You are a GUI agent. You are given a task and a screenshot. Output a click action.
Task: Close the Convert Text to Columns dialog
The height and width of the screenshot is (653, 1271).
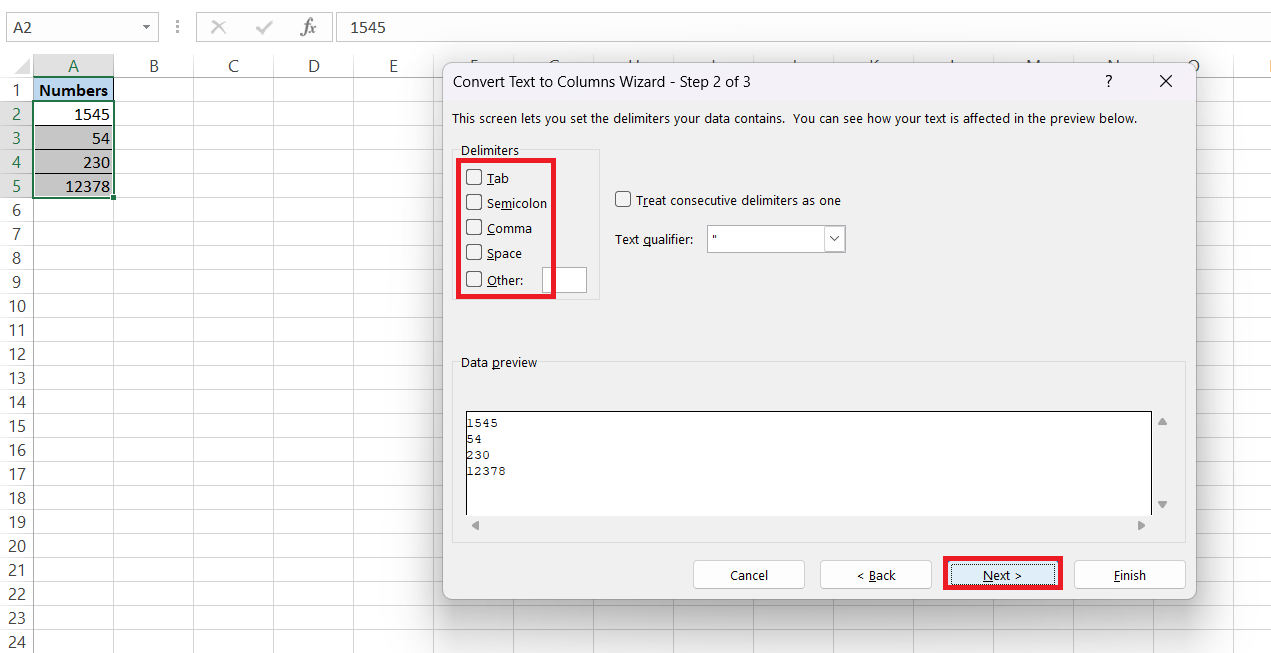(x=1166, y=82)
